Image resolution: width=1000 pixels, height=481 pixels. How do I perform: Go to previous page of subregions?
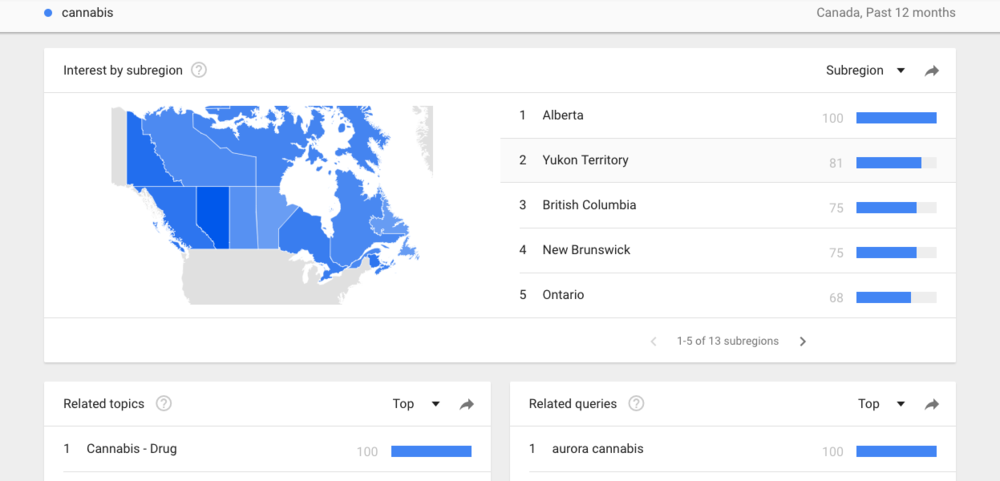tap(653, 341)
